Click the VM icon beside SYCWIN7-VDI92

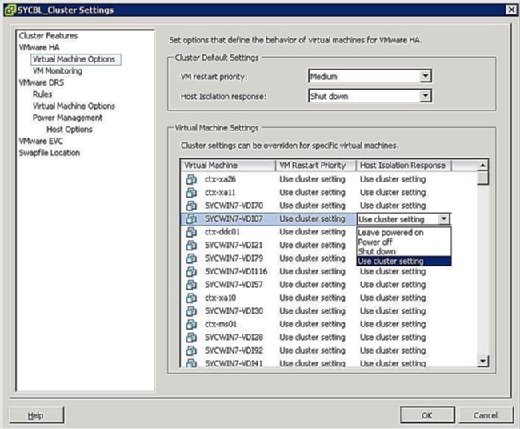coord(191,351)
